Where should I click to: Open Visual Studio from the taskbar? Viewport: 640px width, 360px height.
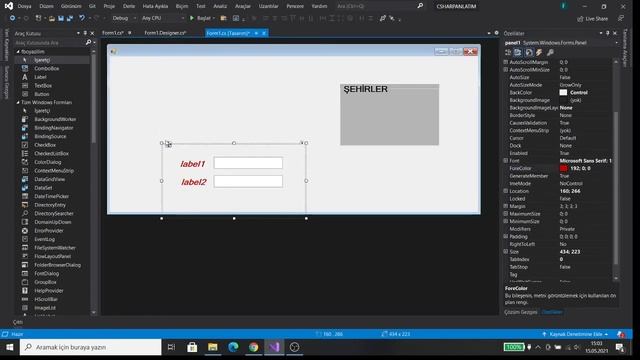coord(274,347)
